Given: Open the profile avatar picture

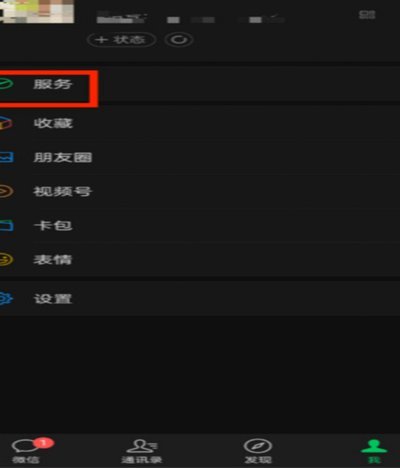Looking at the screenshot, I should [x=37, y=11].
